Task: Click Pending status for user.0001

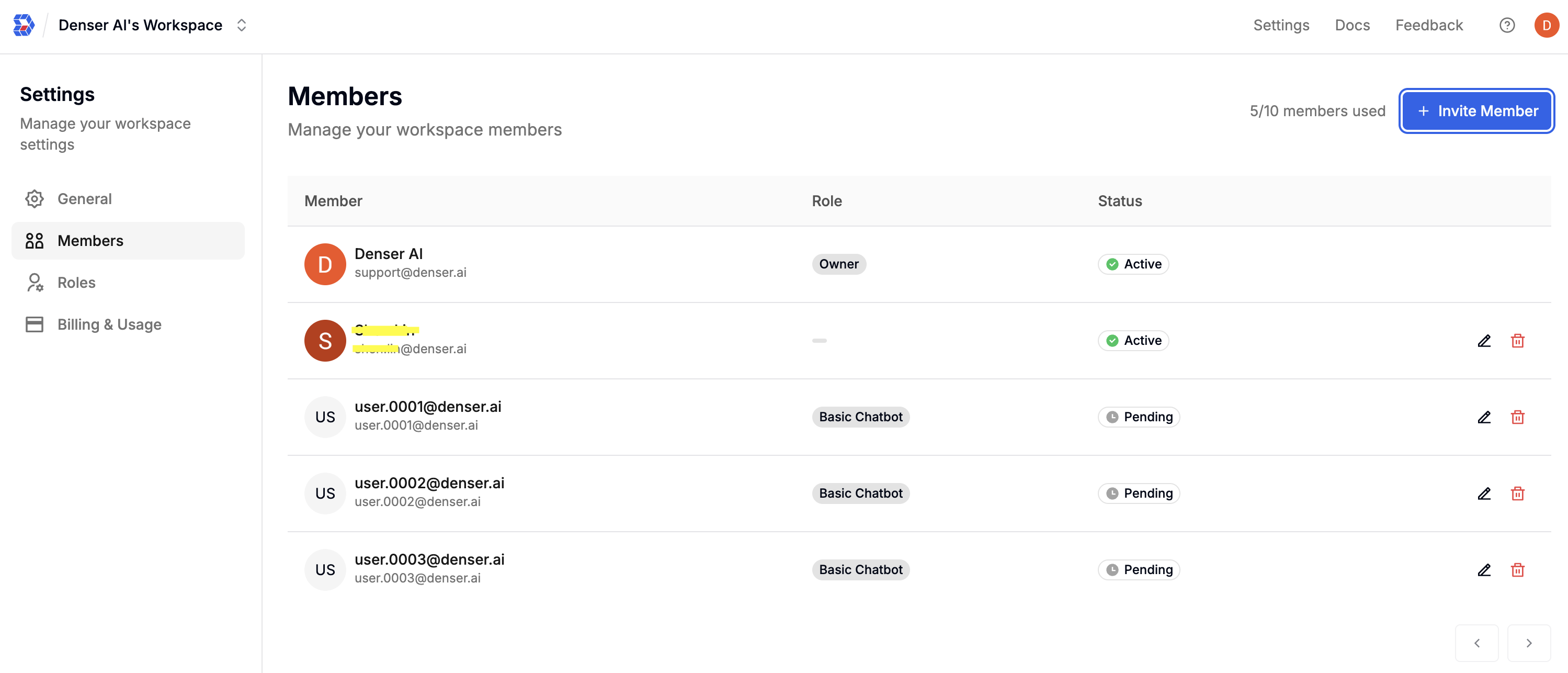Action: 1138,417
